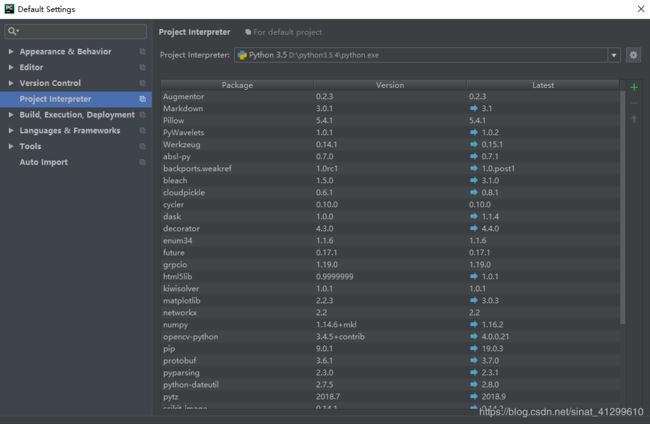Select the pyparsing package row
The height and width of the screenshot is (424, 650).
tap(390, 373)
